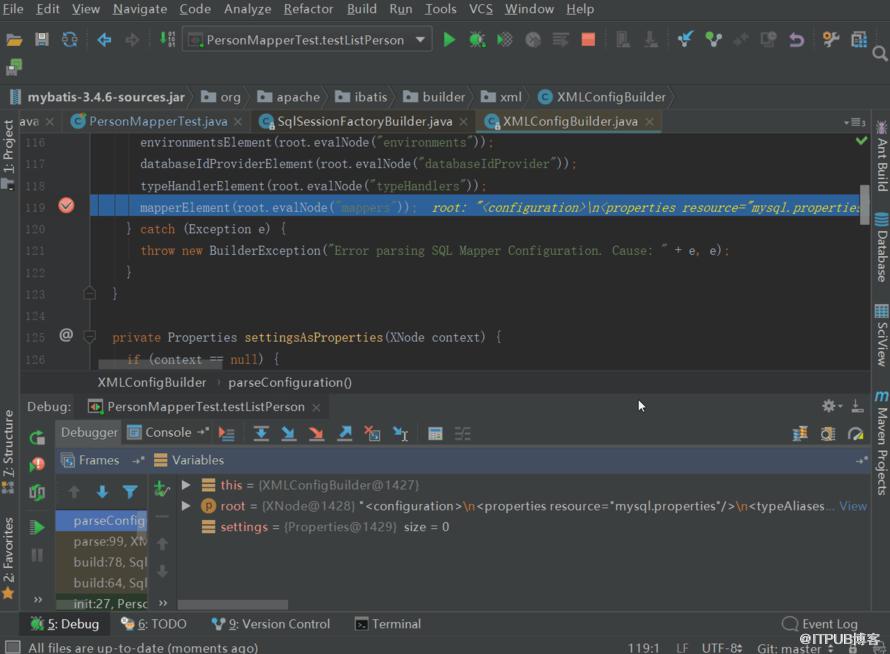The image size is (890, 654).
Task: Expand the 'this' variable node
Action: pyautogui.click(x=186, y=485)
